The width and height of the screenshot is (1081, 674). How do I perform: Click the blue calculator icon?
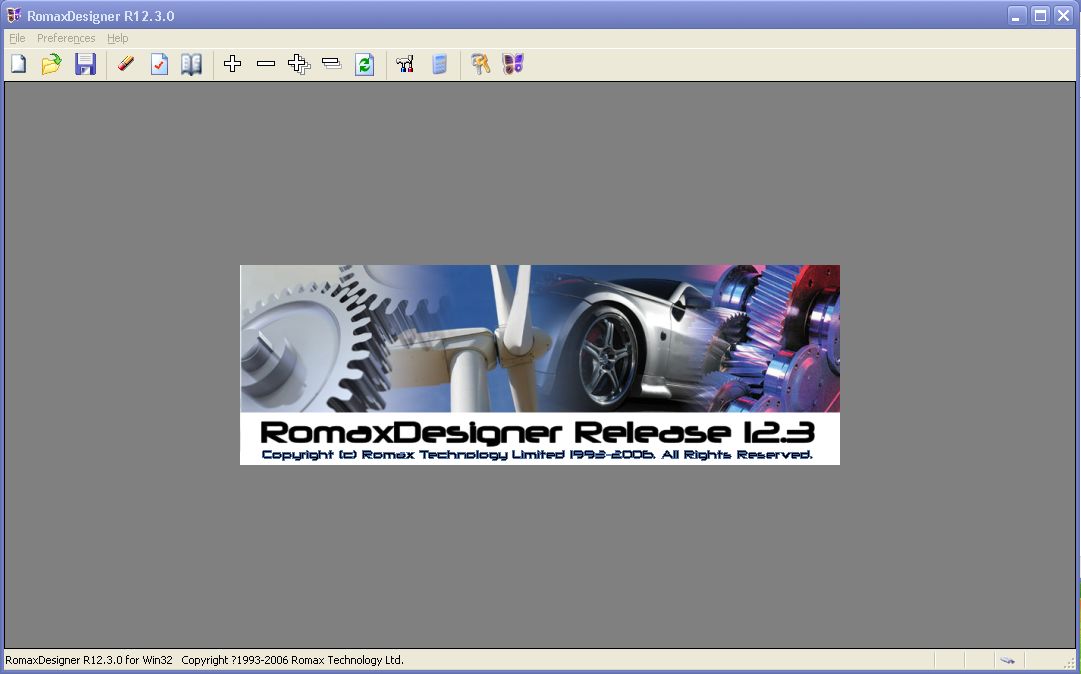point(439,65)
